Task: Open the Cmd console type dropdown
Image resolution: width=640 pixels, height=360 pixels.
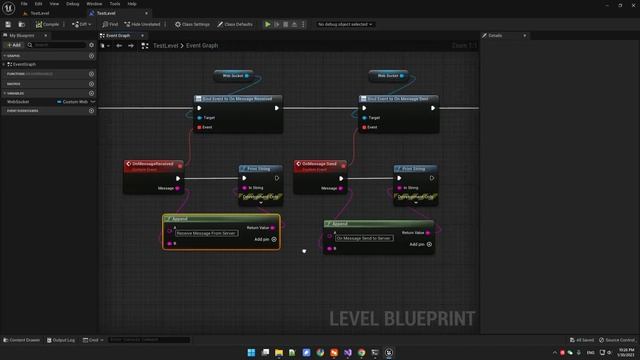Action: [93, 340]
